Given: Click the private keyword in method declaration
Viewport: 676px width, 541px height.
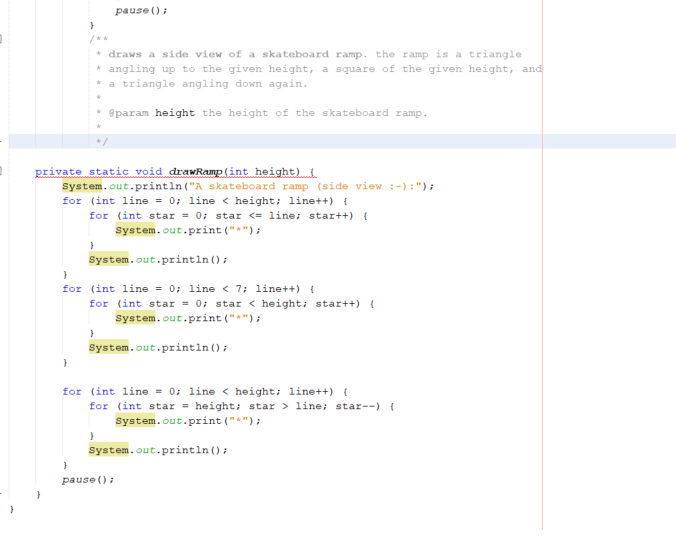Looking at the screenshot, I should tap(58, 172).
